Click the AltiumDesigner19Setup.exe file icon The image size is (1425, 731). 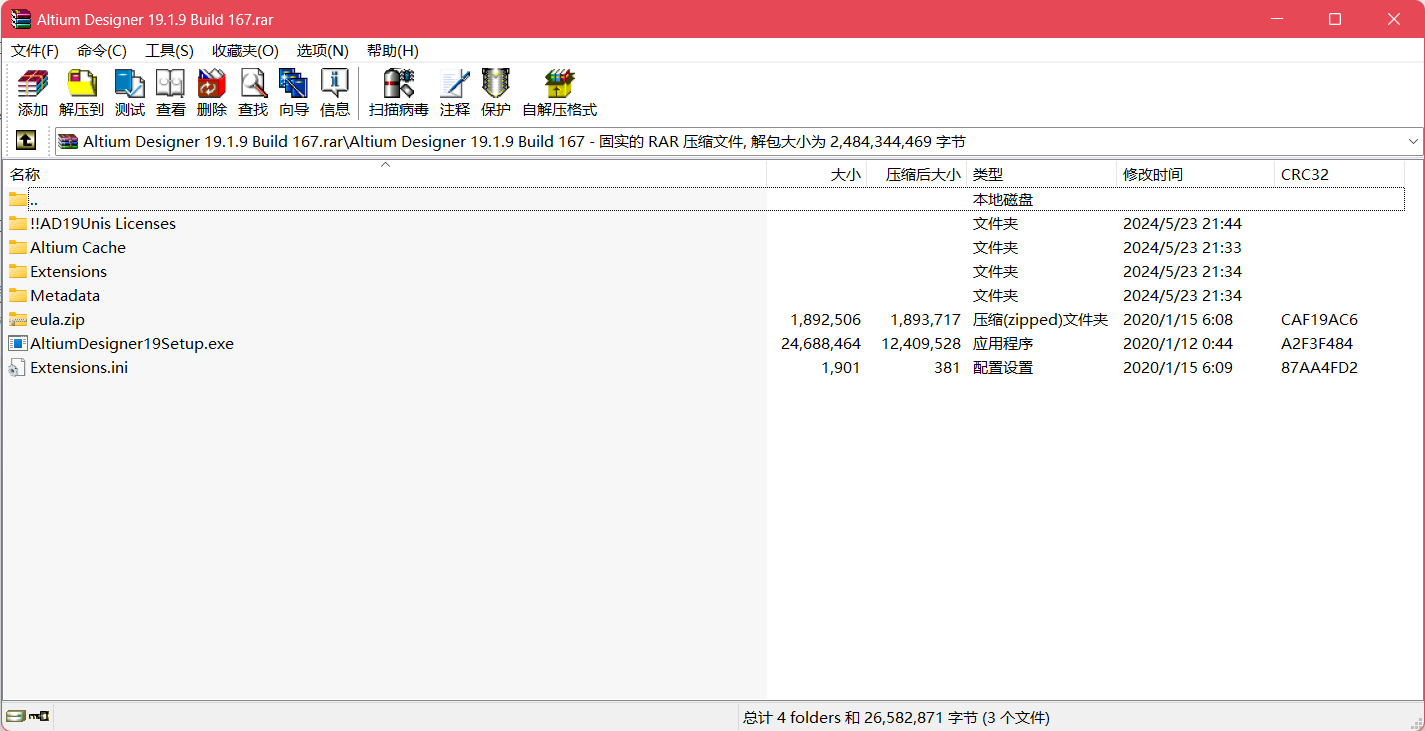(x=18, y=343)
